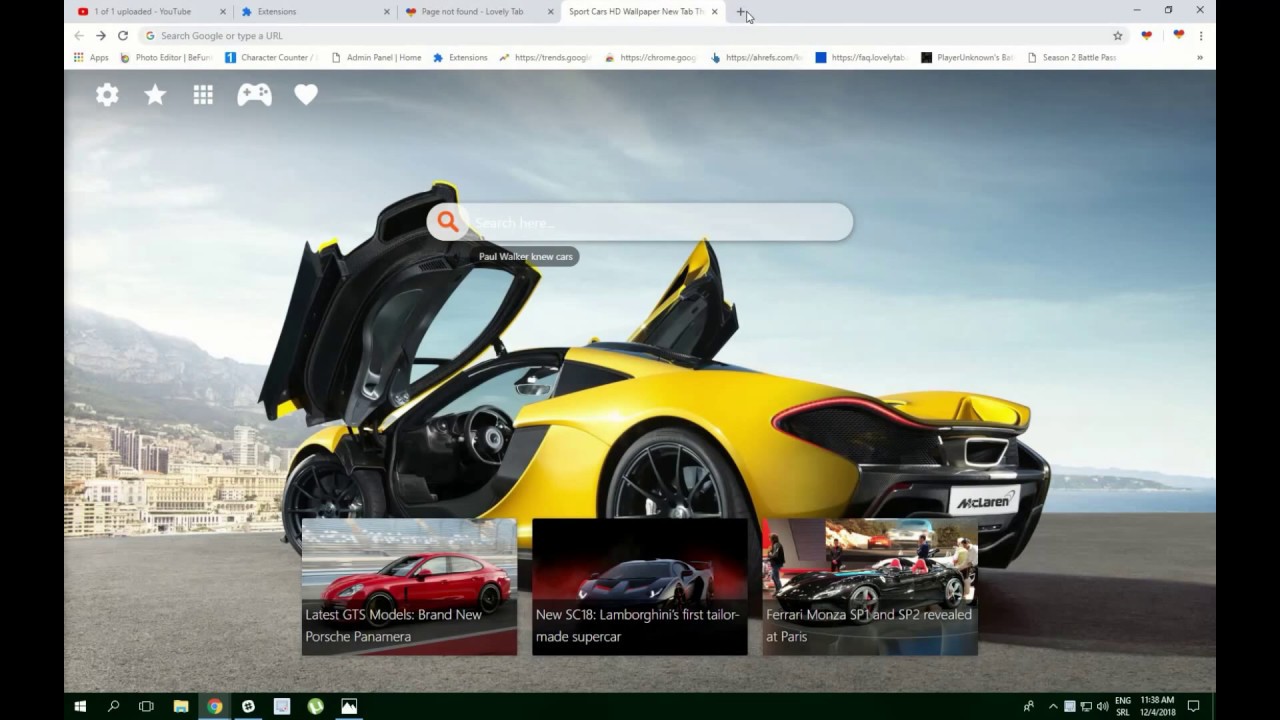Open the games controller icon
Image resolution: width=1280 pixels, height=720 pixels.
tap(254, 95)
